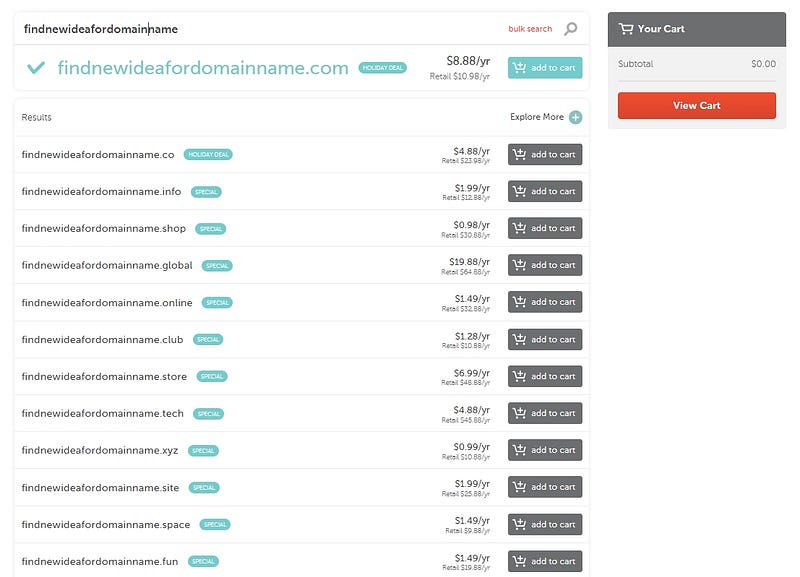
Task: Click SPECIAL badge on .xyz row
Action: 203,450
